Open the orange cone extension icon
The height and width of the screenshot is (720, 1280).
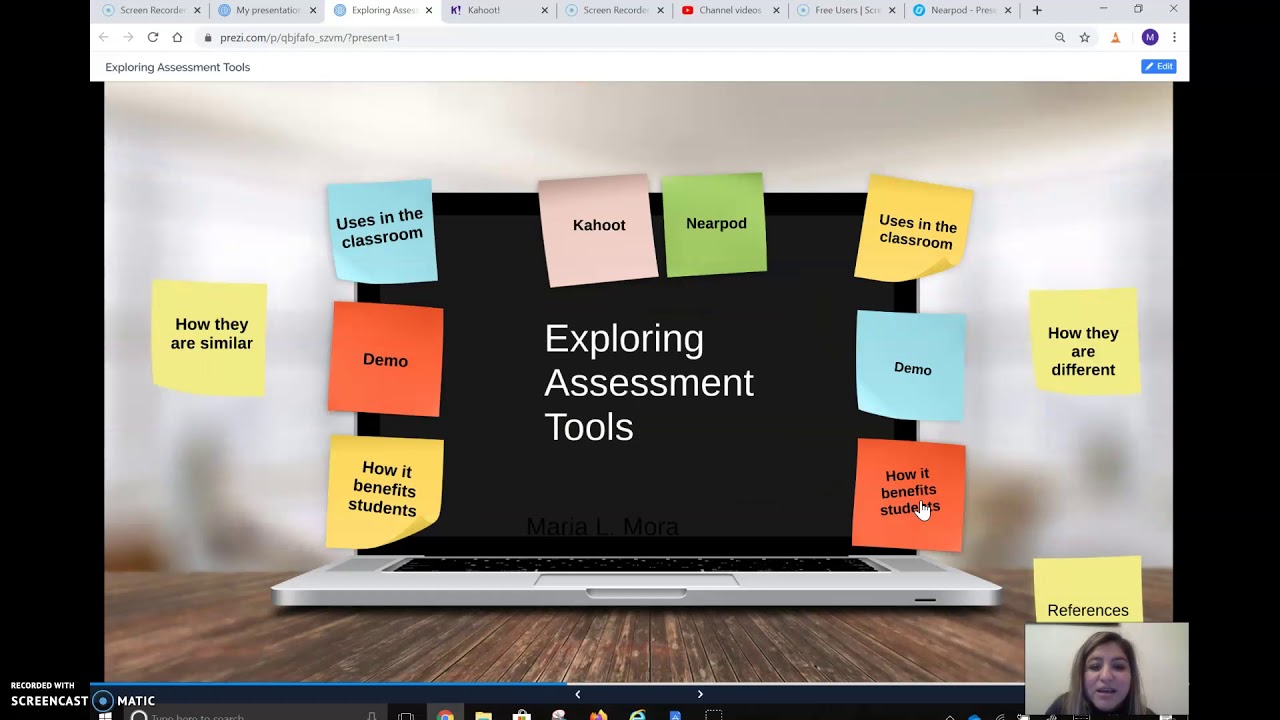[1116, 37]
